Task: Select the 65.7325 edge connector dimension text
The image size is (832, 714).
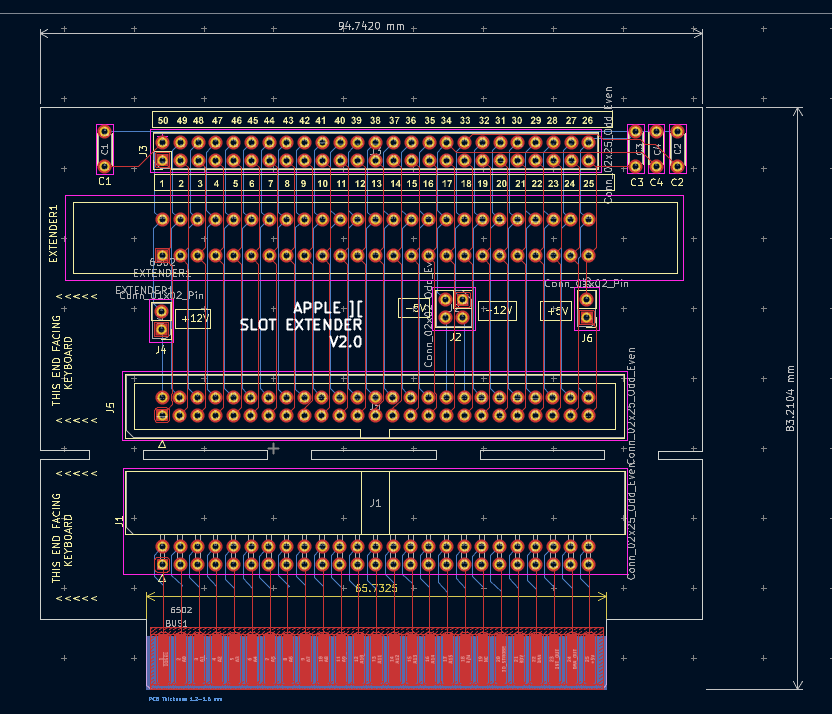Action: [x=376, y=588]
